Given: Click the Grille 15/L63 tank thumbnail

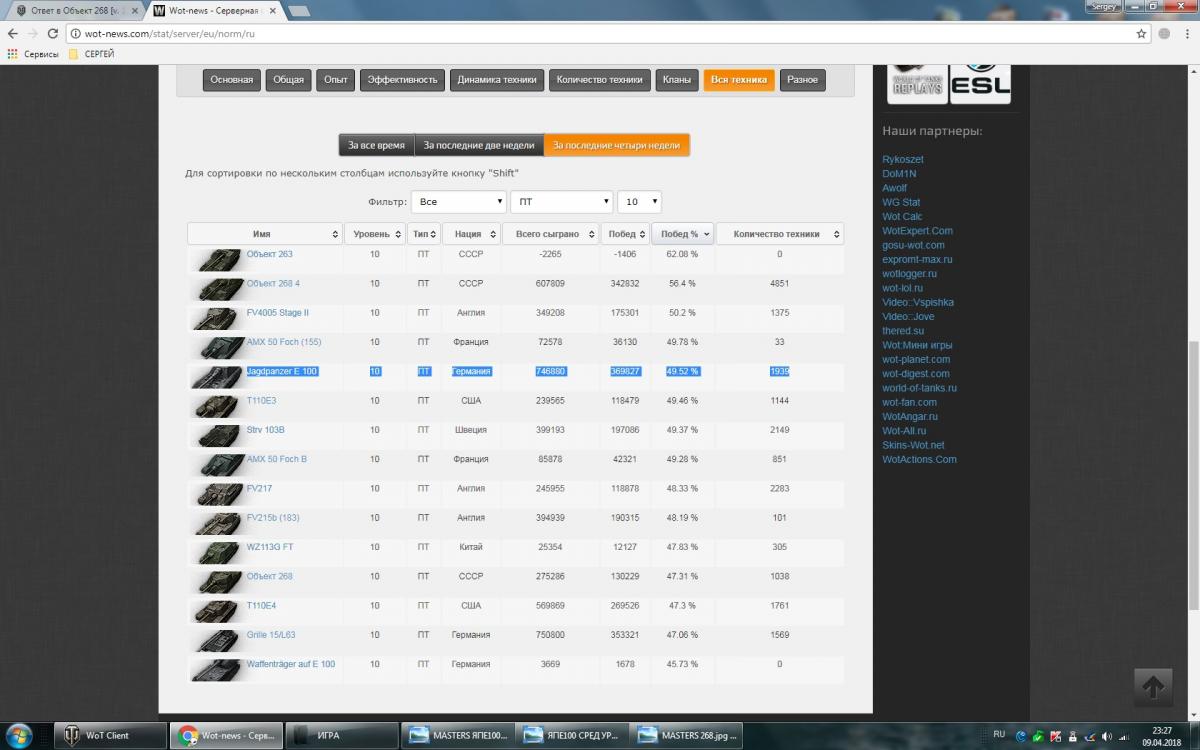Looking at the screenshot, I should point(217,640).
